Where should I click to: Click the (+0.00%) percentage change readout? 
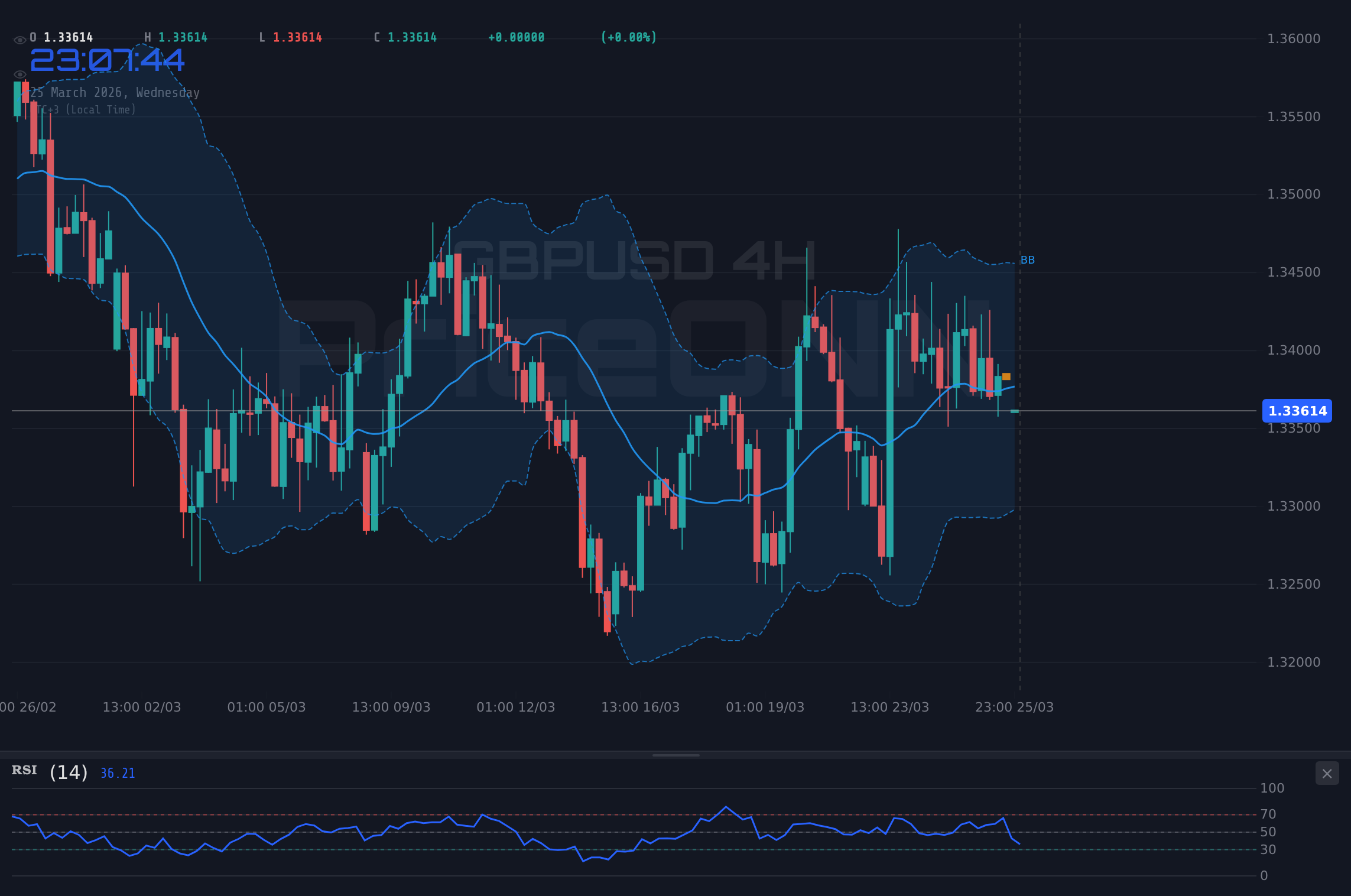pyautogui.click(x=628, y=37)
